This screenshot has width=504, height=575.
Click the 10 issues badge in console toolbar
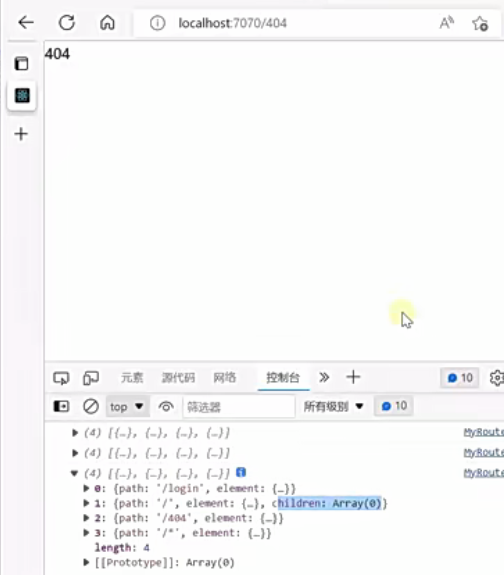click(x=394, y=406)
